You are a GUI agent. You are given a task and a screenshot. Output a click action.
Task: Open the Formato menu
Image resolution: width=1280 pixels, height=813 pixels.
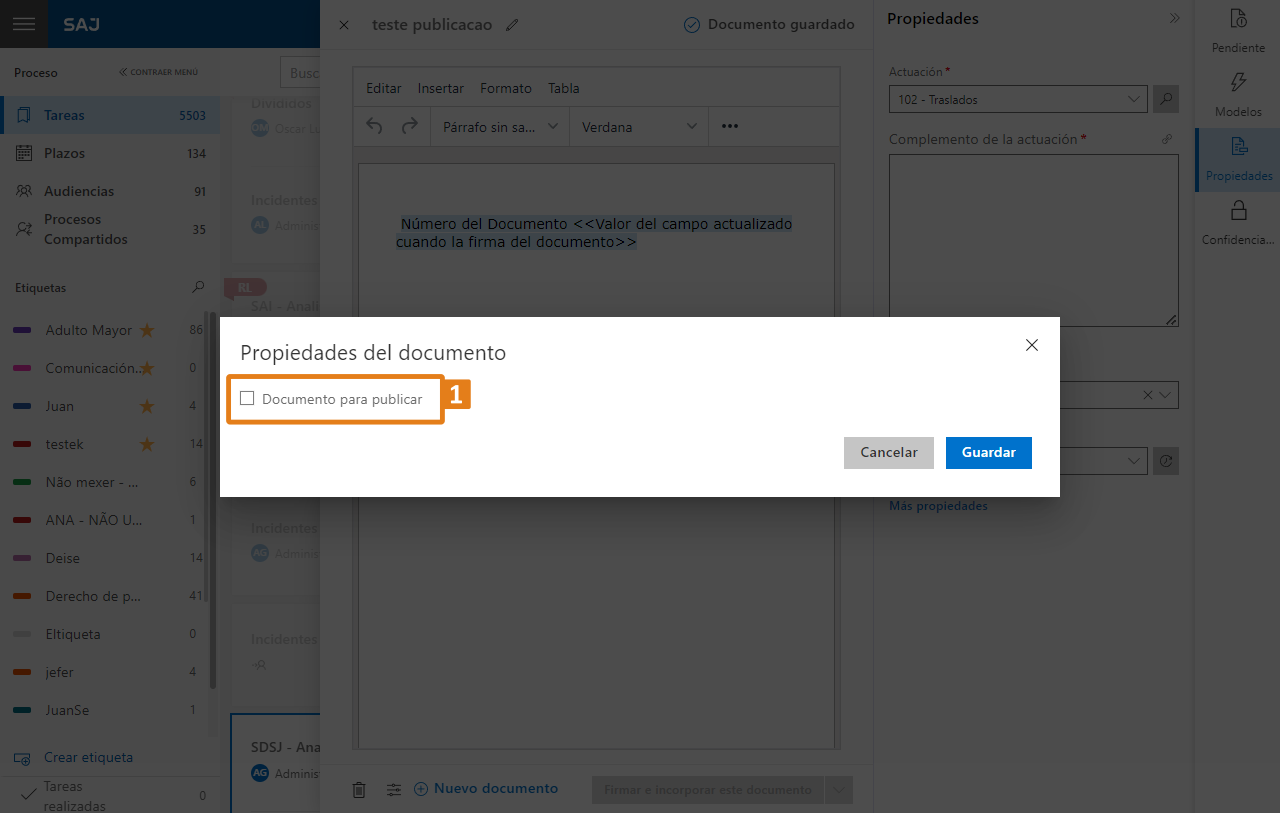coord(506,88)
